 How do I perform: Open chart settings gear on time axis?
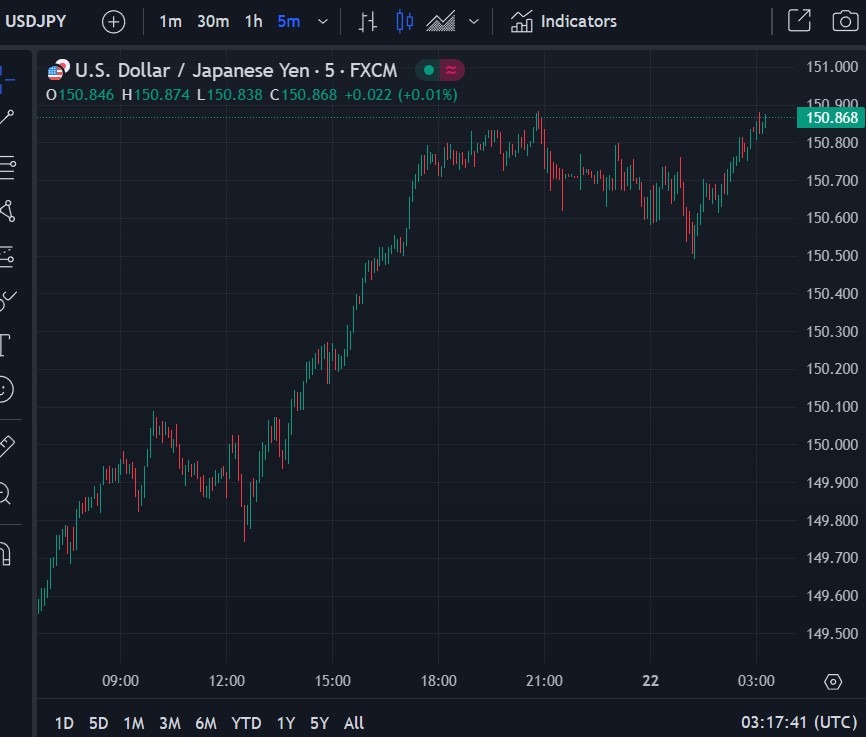833,682
